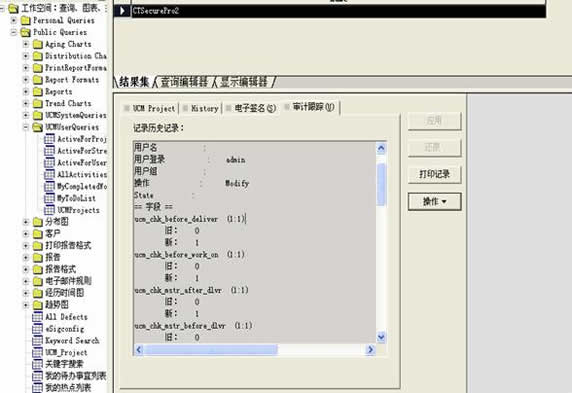Click the AllActivities query icon
Screen dimensions: 572x393
click(49, 174)
